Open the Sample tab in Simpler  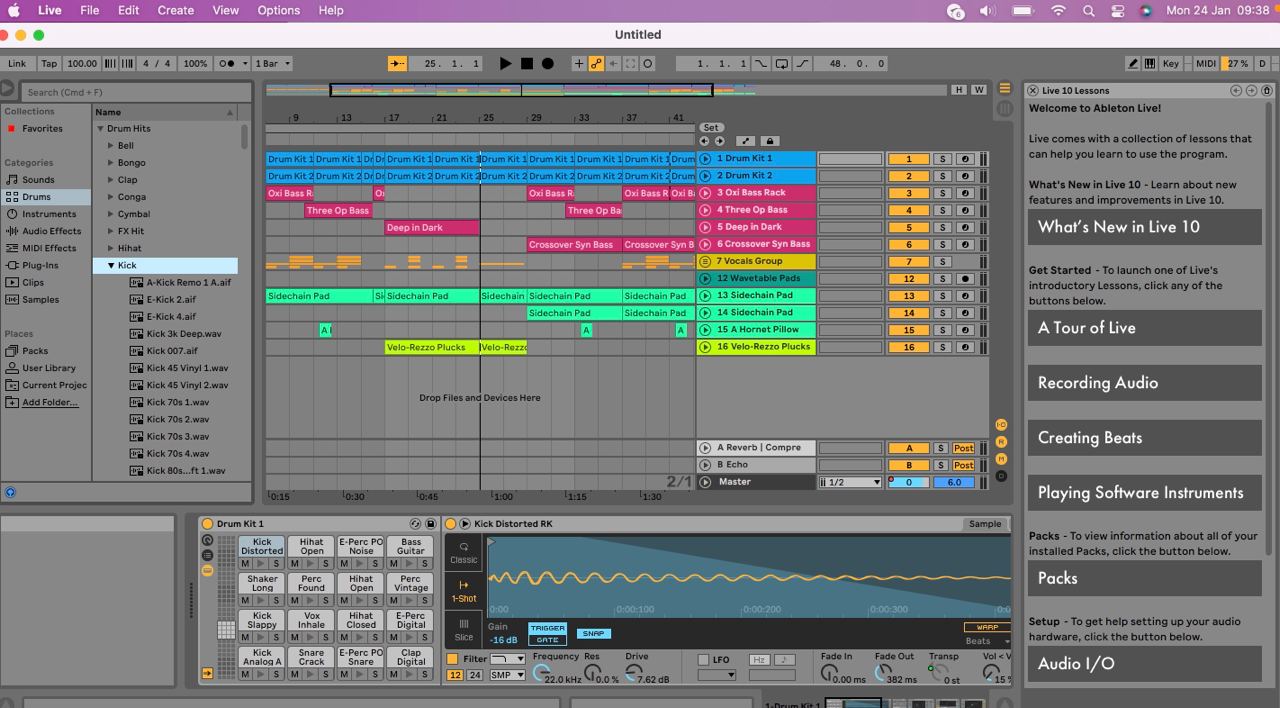(985, 524)
